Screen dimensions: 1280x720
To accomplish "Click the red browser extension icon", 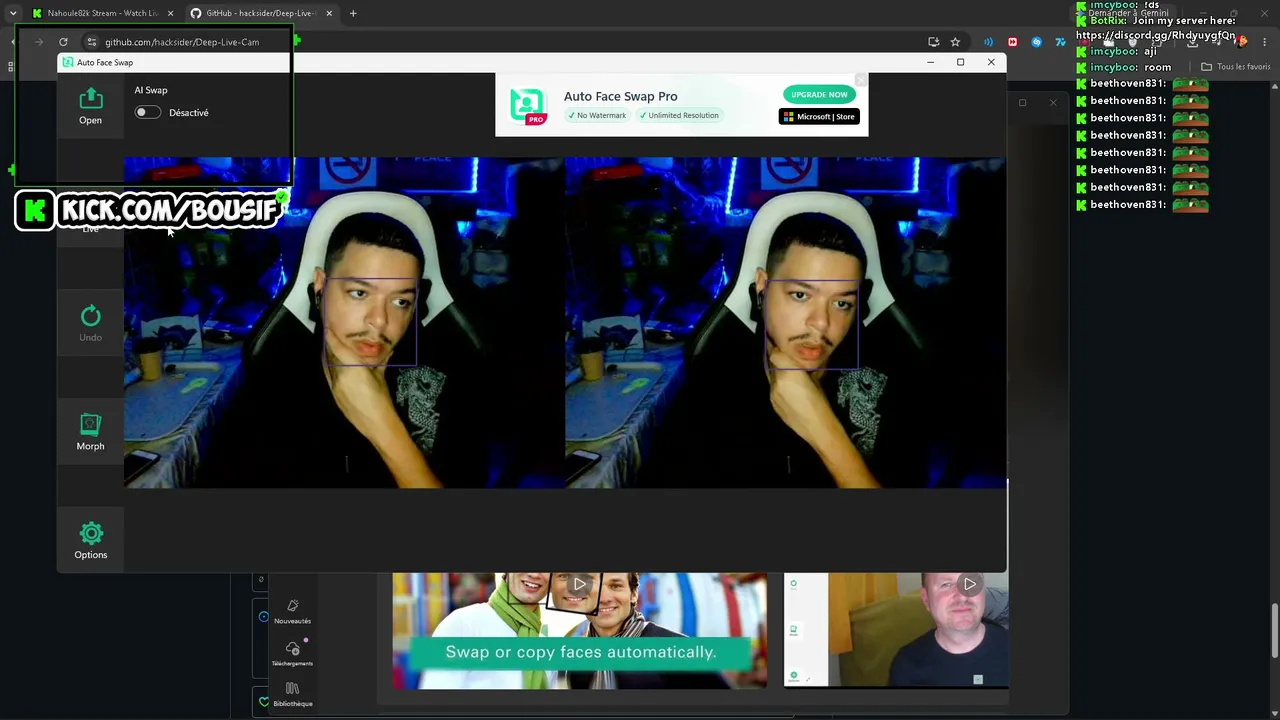I will (1012, 42).
